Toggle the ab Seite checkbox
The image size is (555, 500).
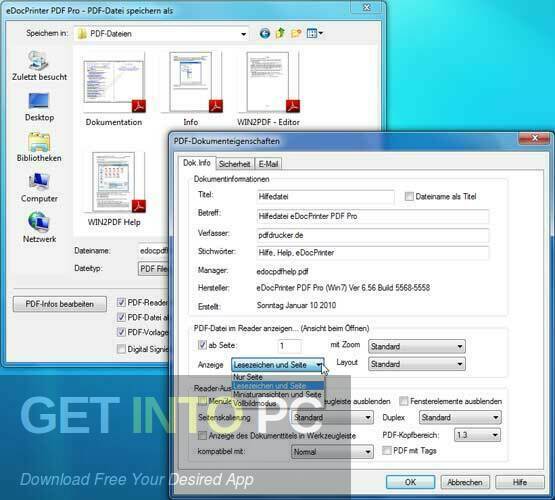pos(202,345)
